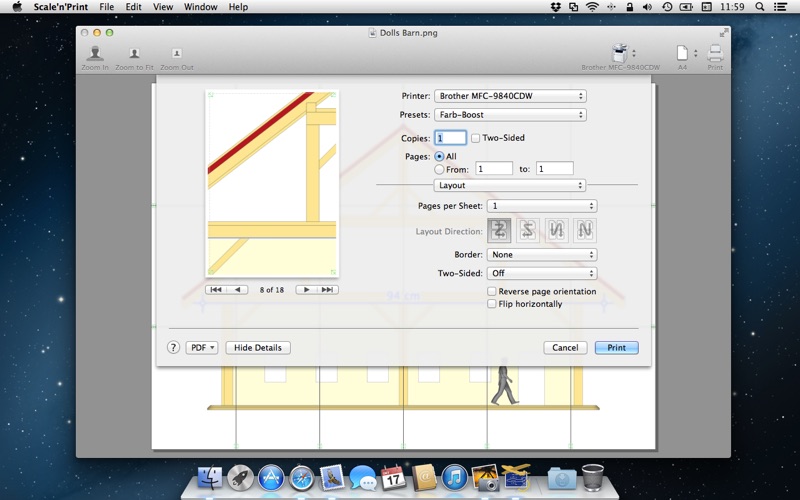Open the Border dropdown set to None
Viewport: 800px width, 500px height.
(542, 255)
